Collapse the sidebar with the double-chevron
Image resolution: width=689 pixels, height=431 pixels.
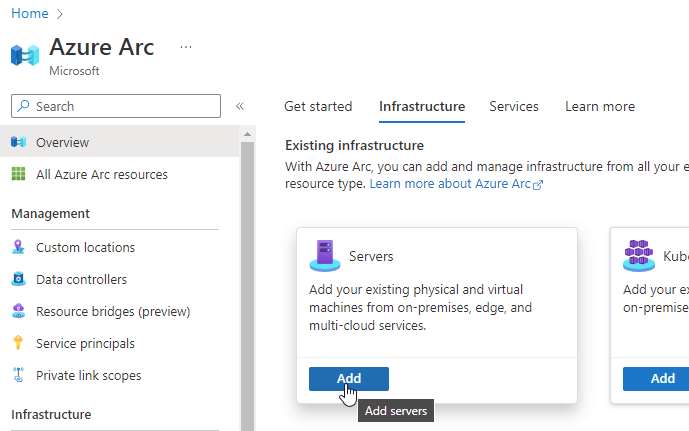point(240,106)
